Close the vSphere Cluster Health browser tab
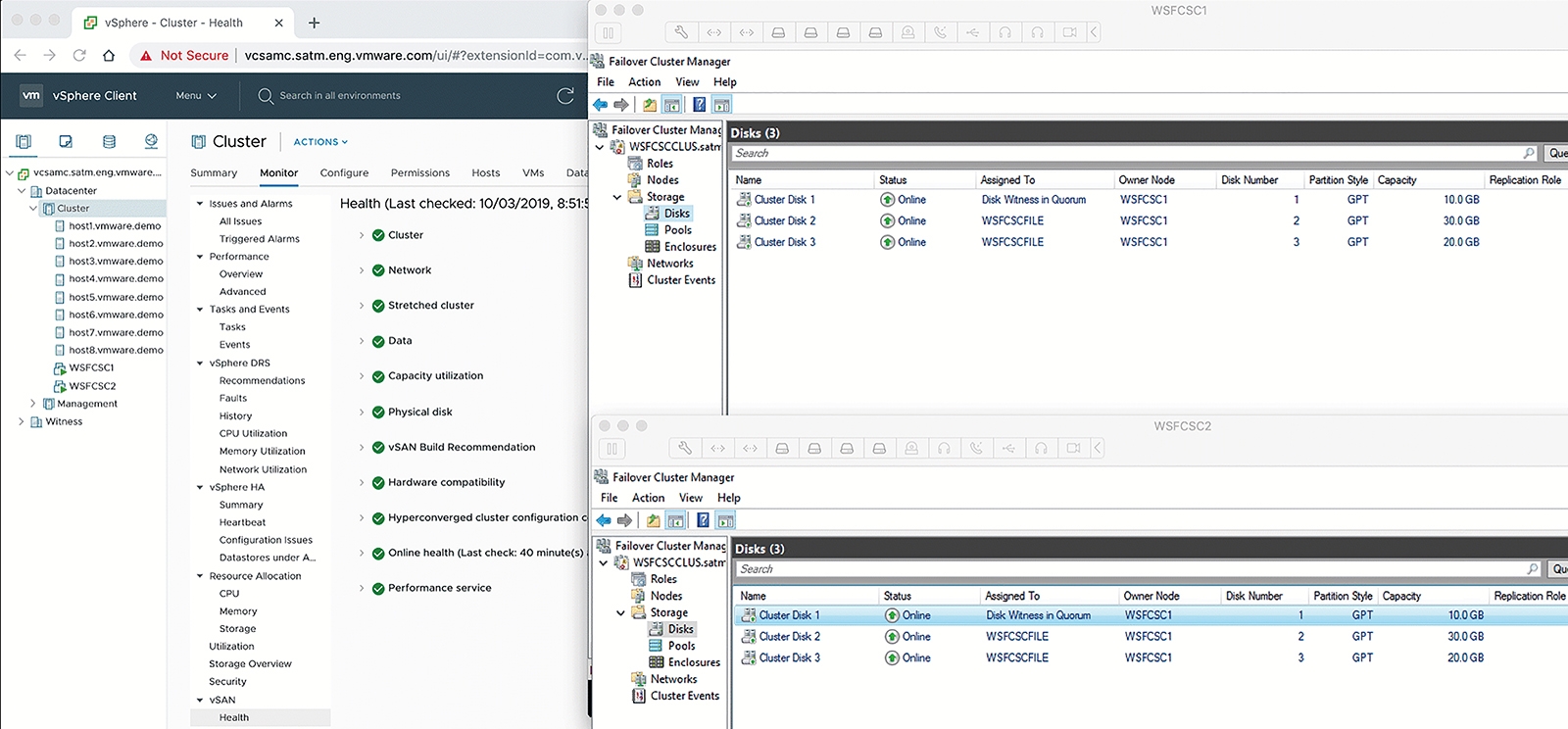Image resolution: width=1568 pixels, height=729 pixels. 279,23
